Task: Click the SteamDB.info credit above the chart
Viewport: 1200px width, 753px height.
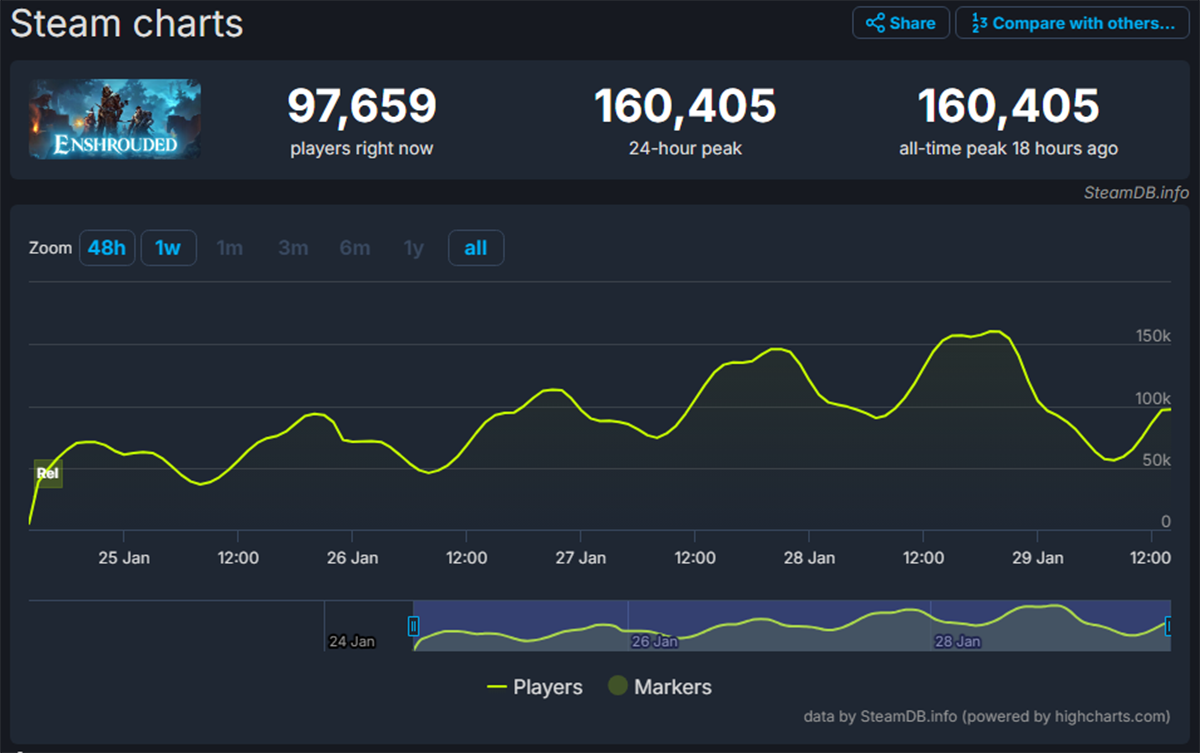Action: point(1135,193)
